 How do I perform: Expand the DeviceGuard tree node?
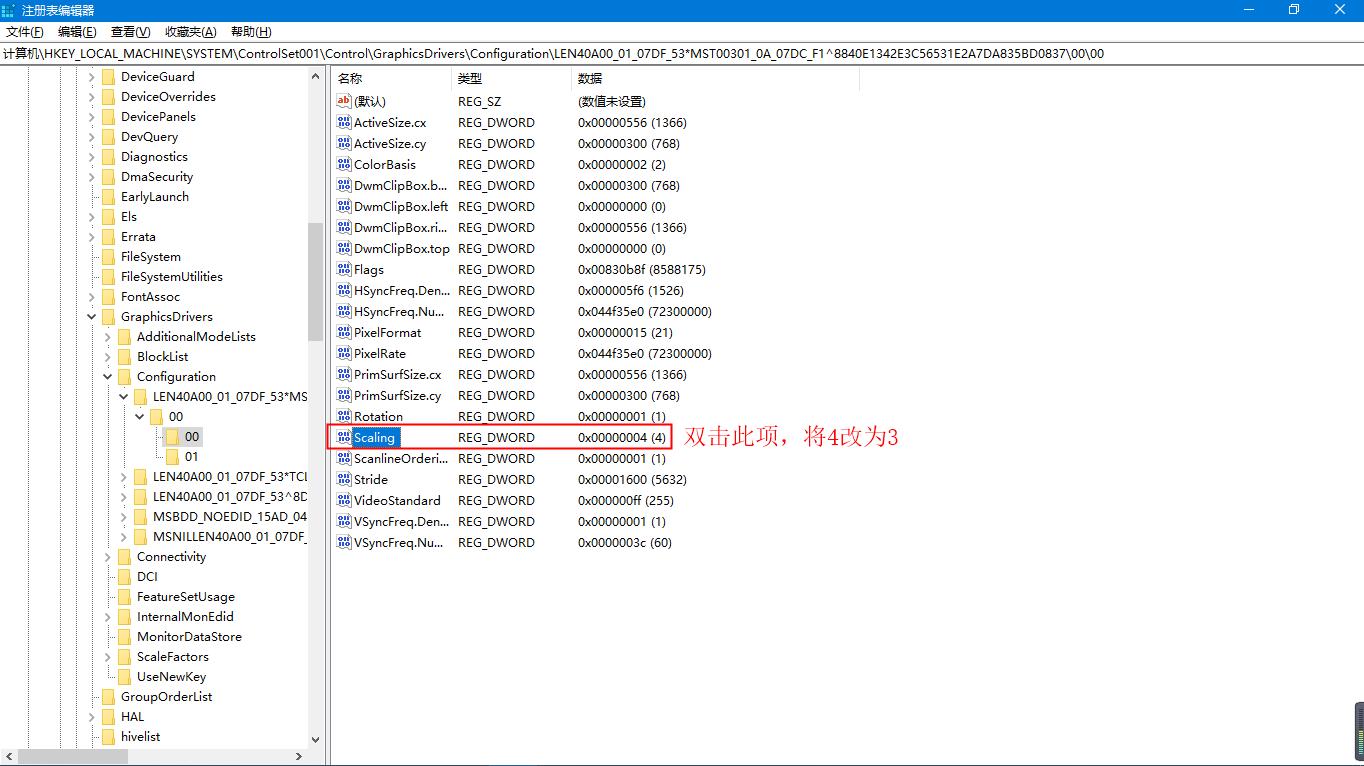coord(92,77)
